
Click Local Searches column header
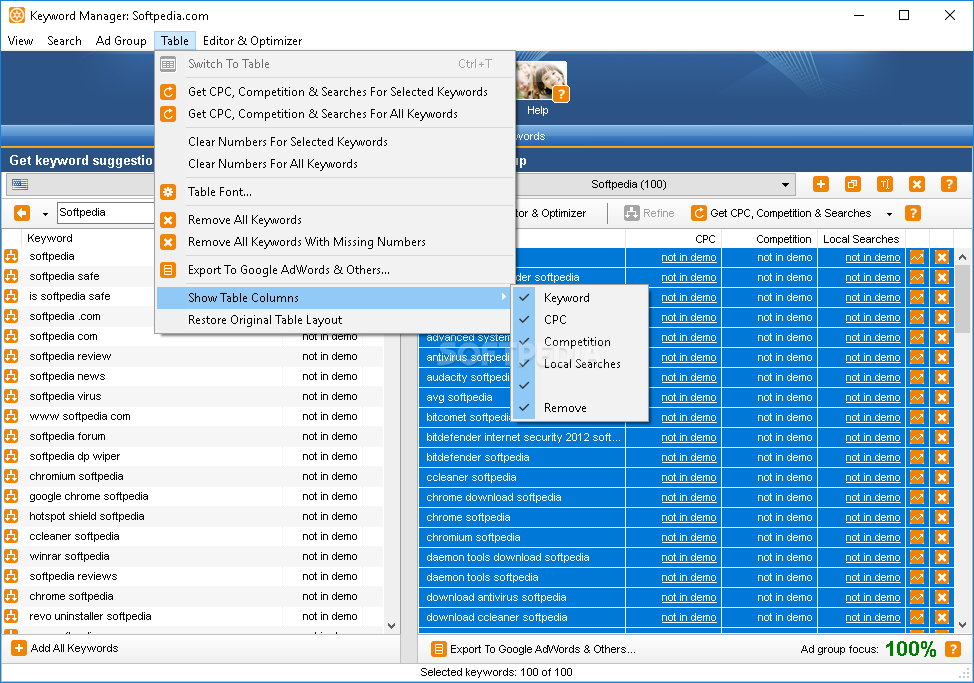point(861,239)
